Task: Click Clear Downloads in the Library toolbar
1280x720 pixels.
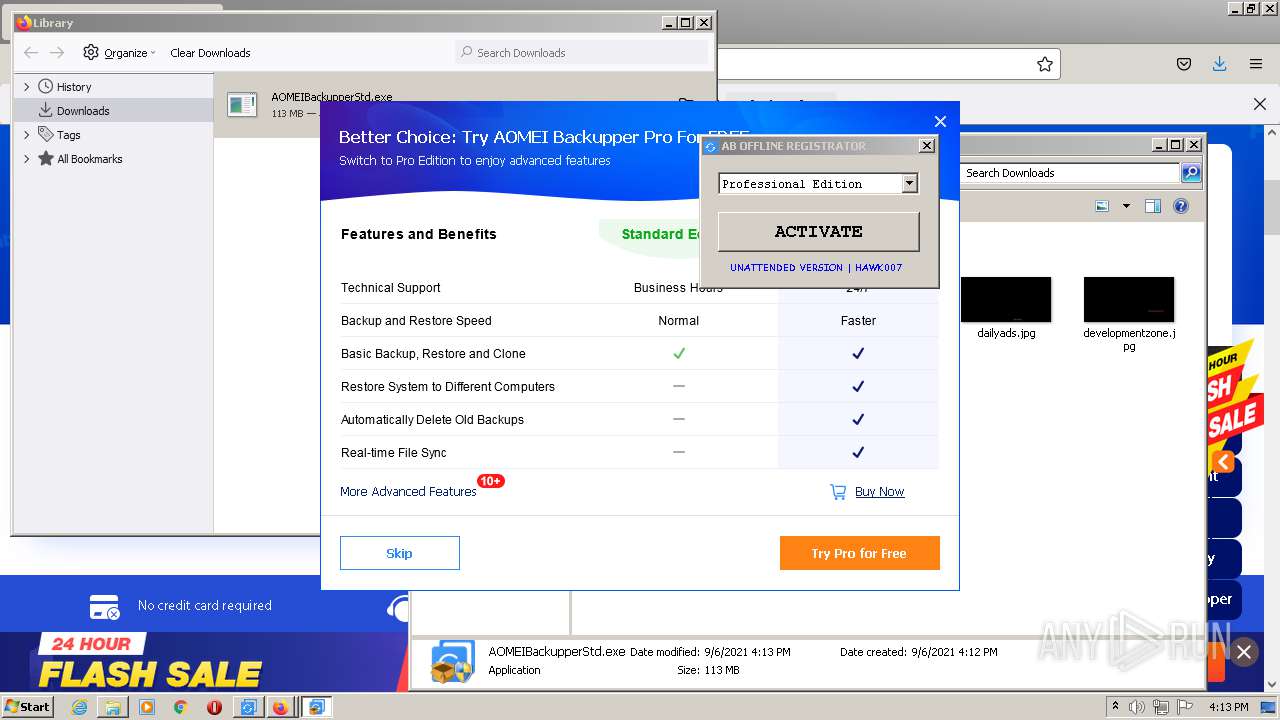Action: point(210,53)
